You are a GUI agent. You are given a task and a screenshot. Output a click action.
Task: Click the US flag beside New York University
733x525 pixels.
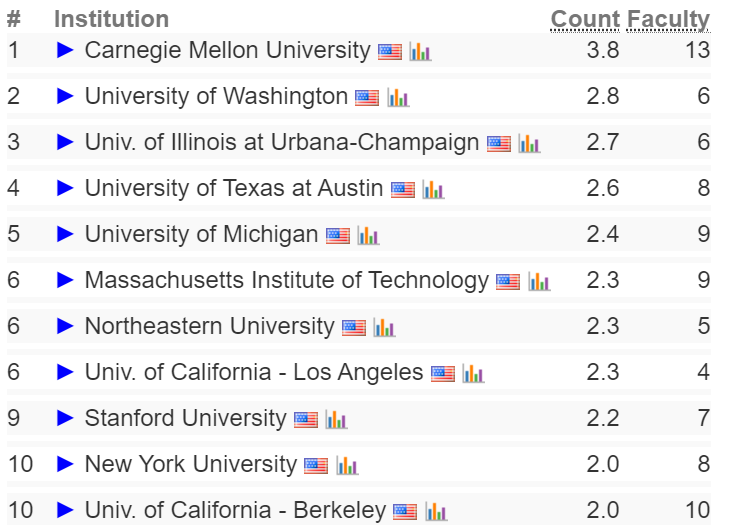[x=316, y=466]
